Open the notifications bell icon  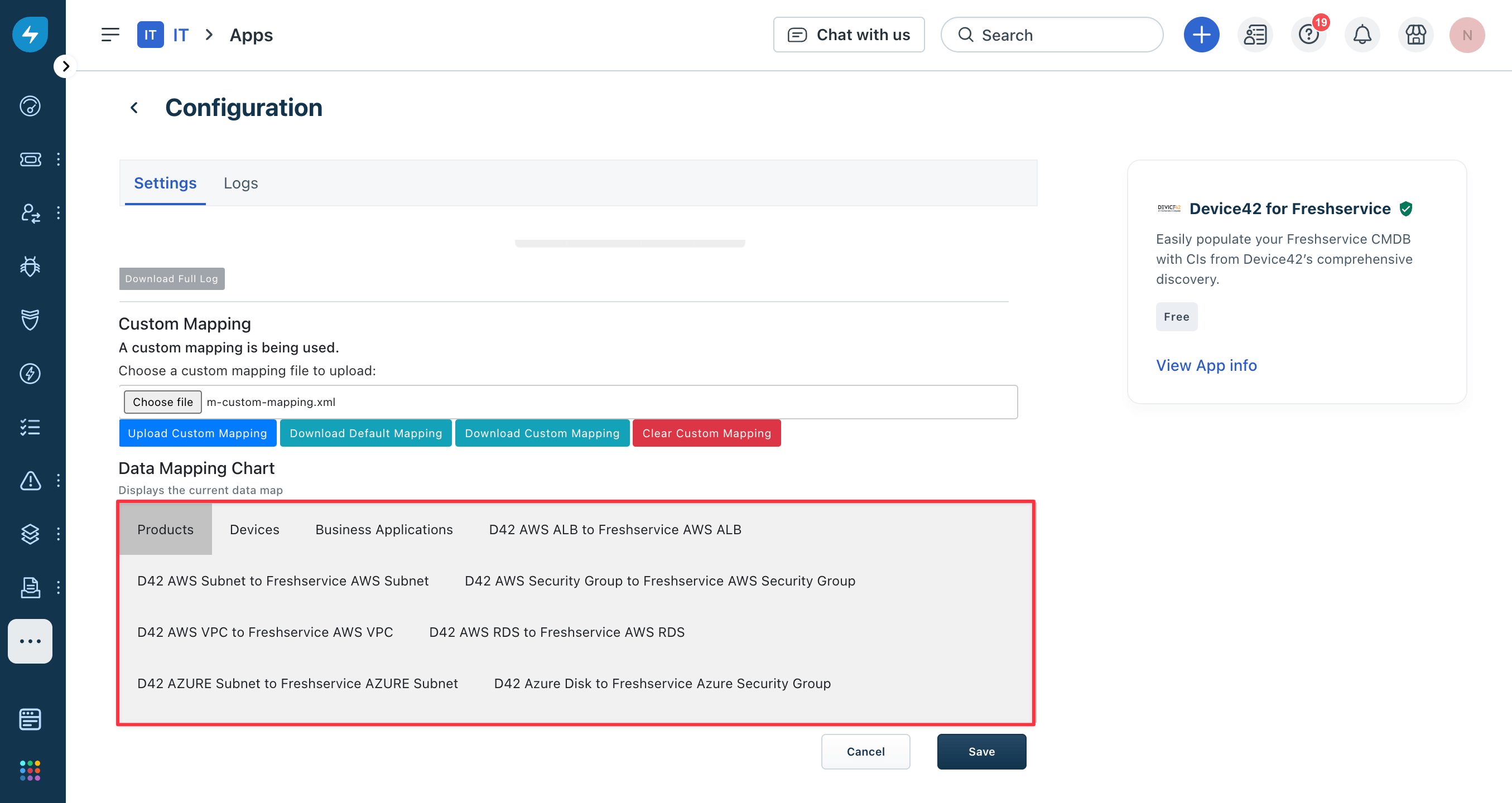point(1362,35)
